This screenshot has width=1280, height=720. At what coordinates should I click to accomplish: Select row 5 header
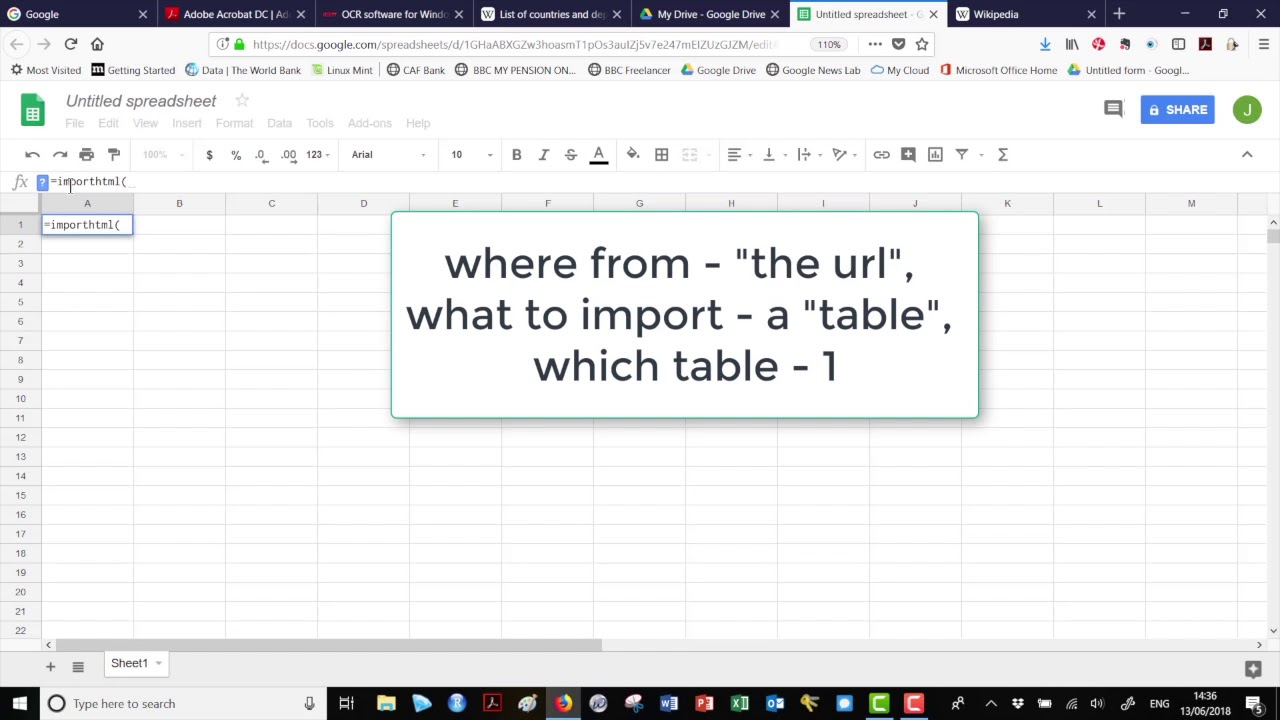20,302
